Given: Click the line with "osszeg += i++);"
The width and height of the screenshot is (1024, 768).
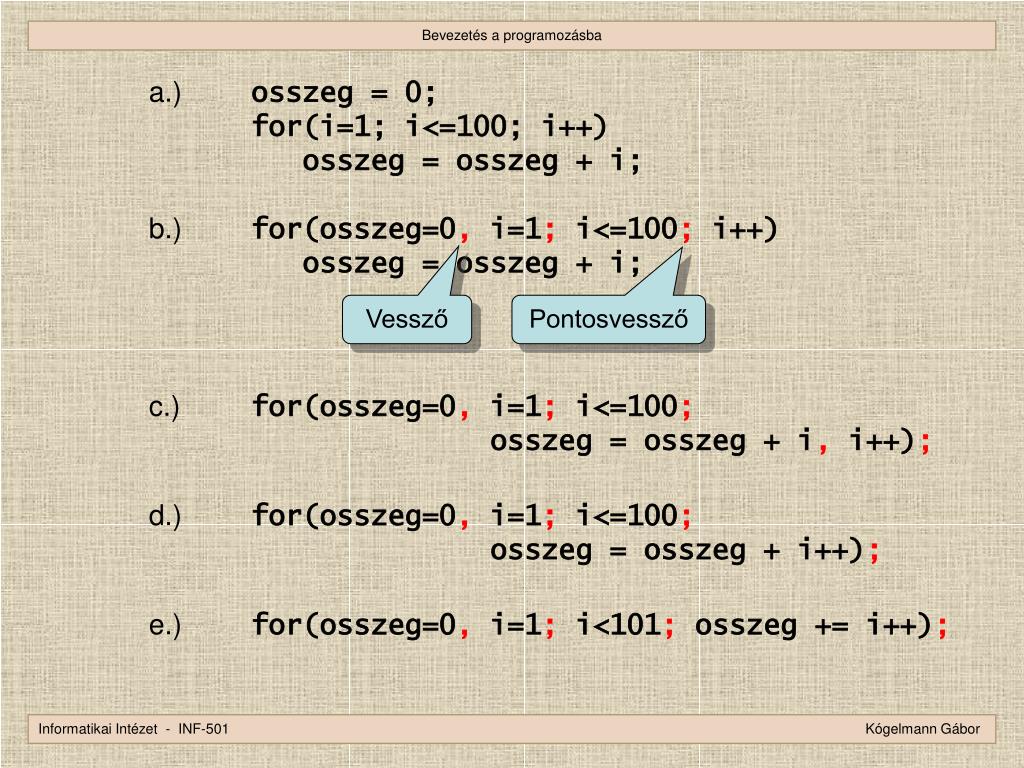Looking at the screenshot, I should click(x=600, y=625).
